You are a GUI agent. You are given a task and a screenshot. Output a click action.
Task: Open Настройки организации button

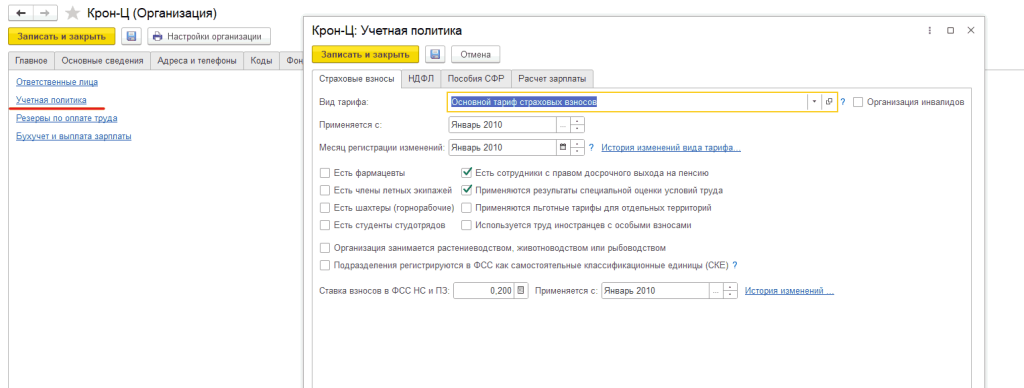pos(209,37)
